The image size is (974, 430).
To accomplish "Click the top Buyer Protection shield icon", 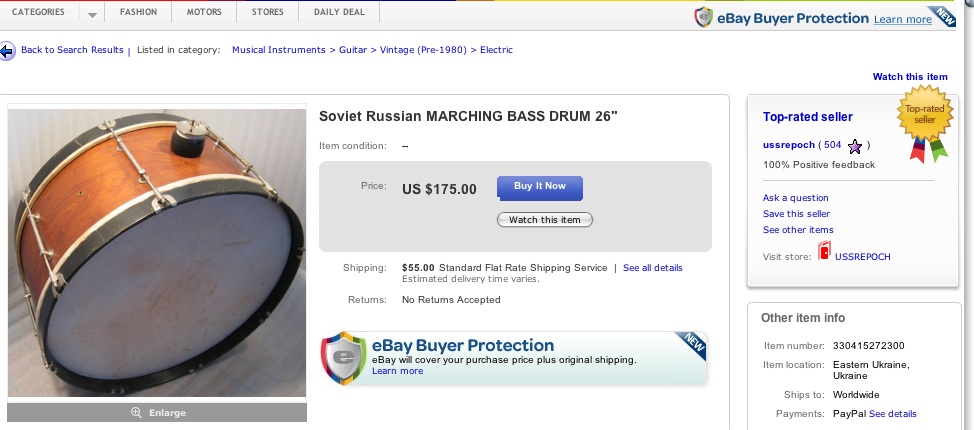I will click(x=704, y=17).
